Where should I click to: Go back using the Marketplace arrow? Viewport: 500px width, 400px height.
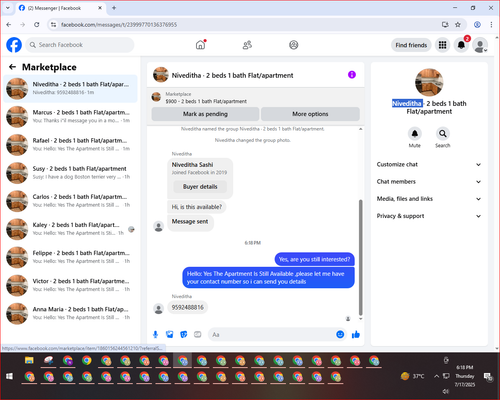pos(12,67)
